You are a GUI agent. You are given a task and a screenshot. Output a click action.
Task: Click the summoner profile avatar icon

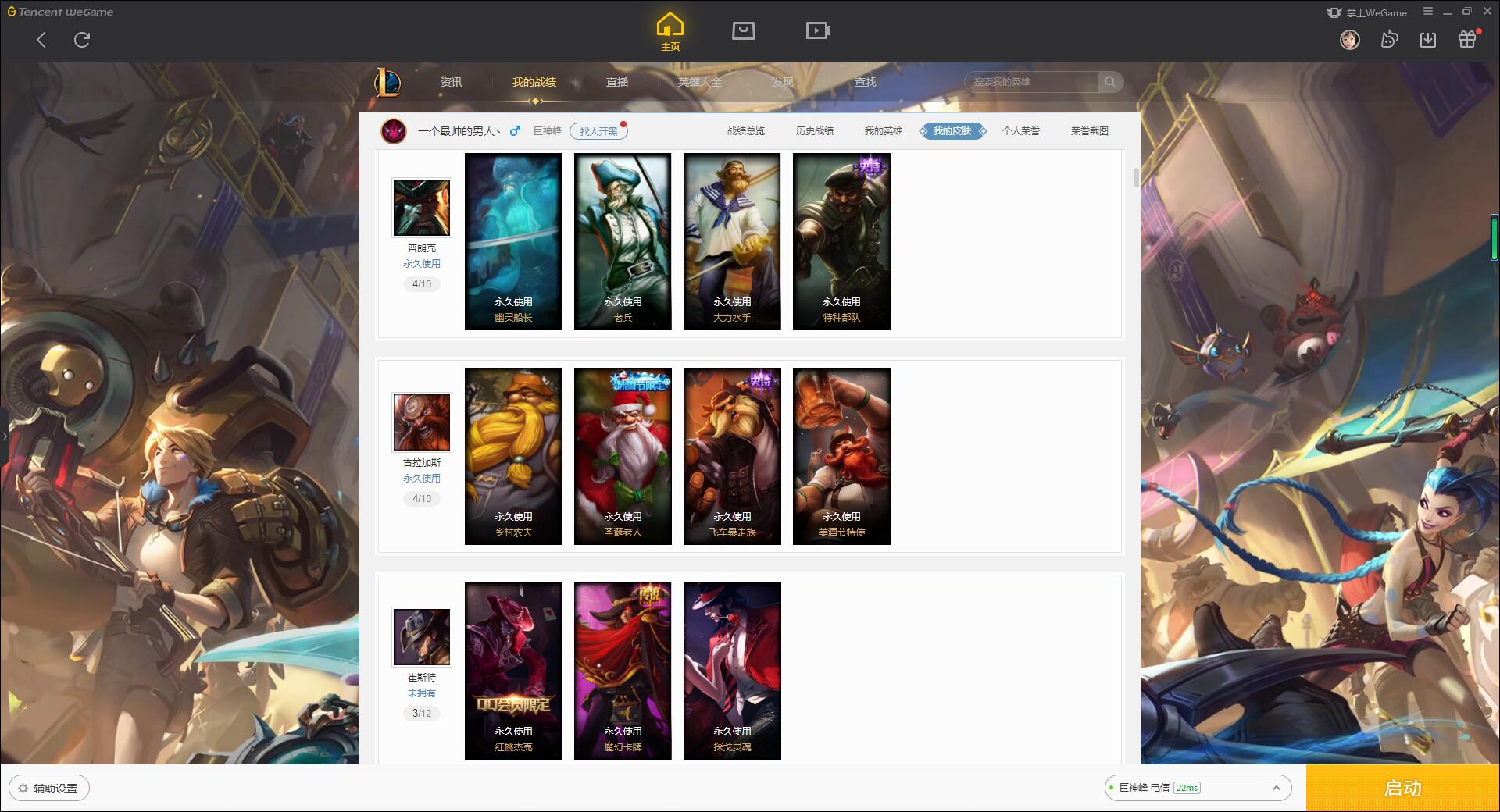pos(394,131)
